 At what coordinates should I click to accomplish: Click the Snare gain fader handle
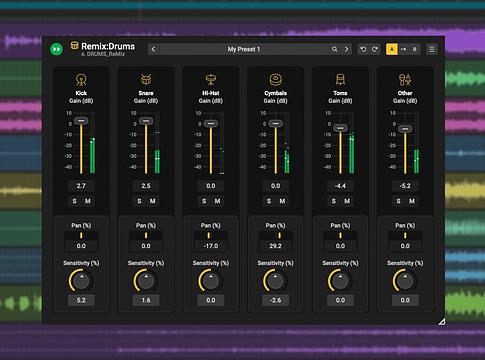coord(146,121)
